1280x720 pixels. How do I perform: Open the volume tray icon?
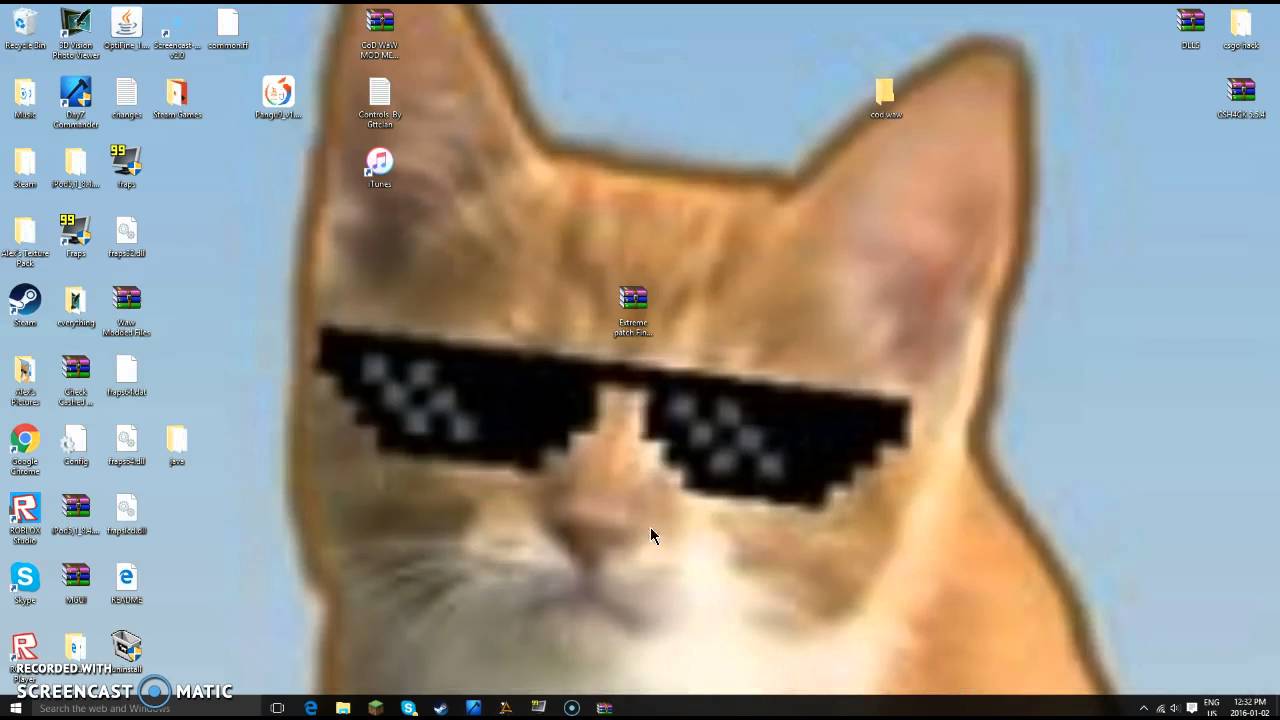1175,708
